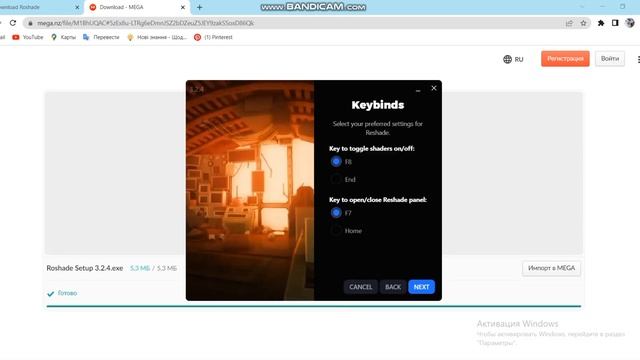Open Chrome extensions puzzle icon

pos(601,23)
